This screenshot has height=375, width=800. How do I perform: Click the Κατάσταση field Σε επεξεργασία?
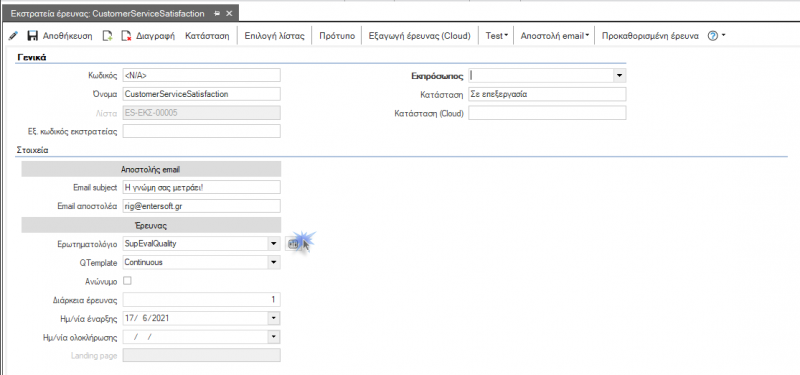[547, 94]
